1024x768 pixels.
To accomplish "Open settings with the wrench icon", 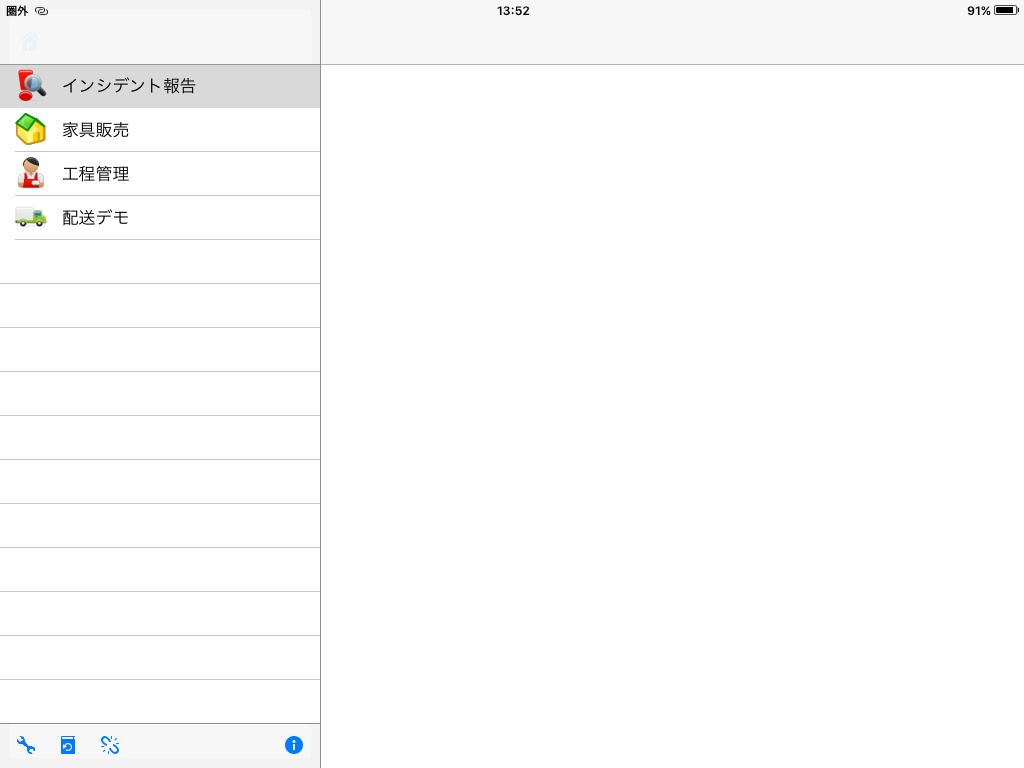I will (x=26, y=745).
